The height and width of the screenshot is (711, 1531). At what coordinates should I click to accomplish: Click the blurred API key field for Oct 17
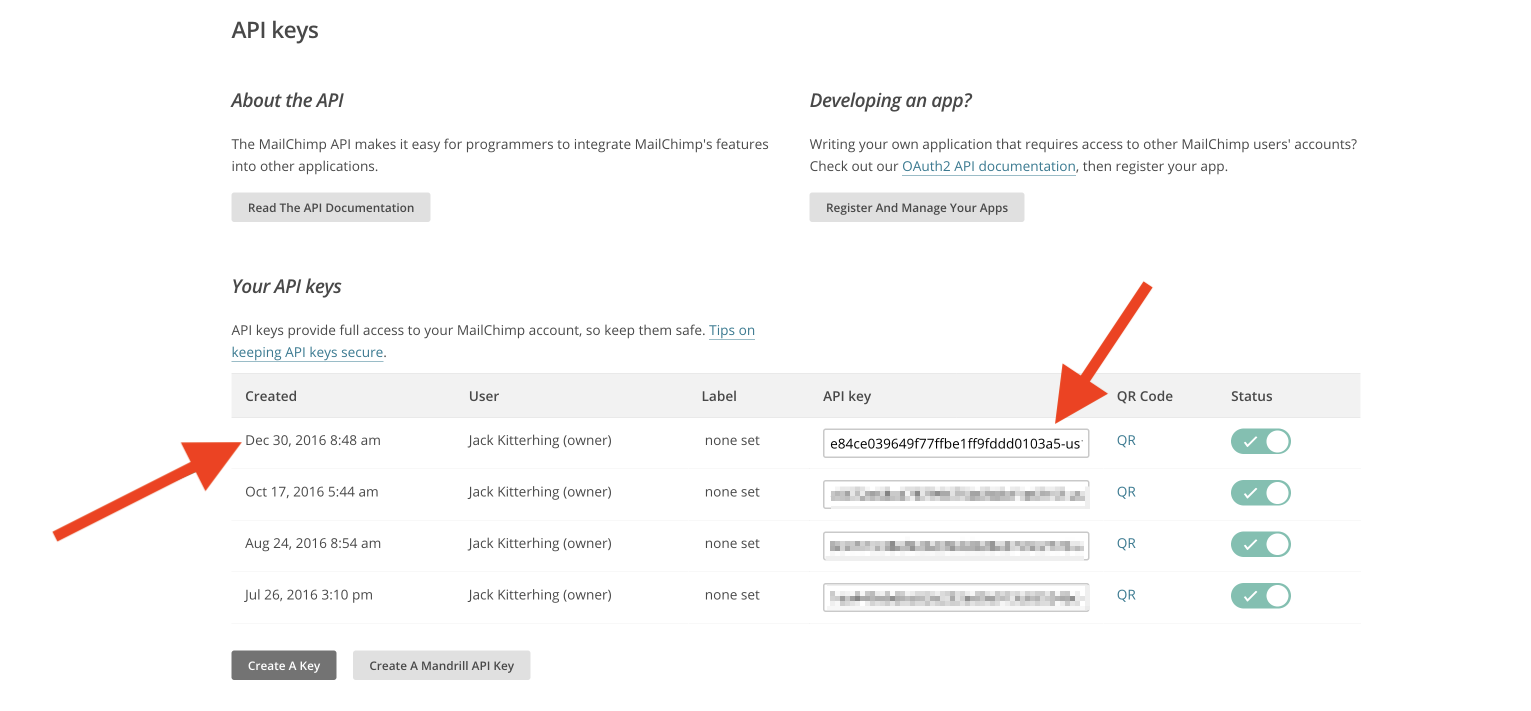coord(955,494)
